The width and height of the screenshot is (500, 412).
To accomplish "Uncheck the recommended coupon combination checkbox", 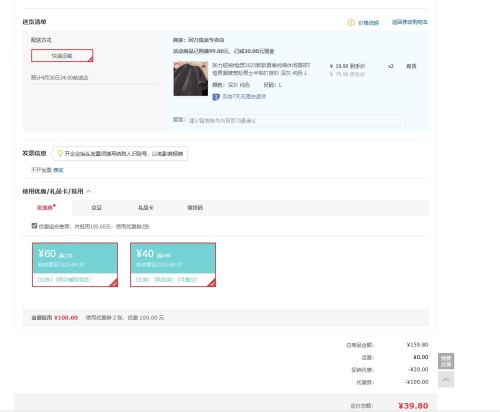I will 34,226.
